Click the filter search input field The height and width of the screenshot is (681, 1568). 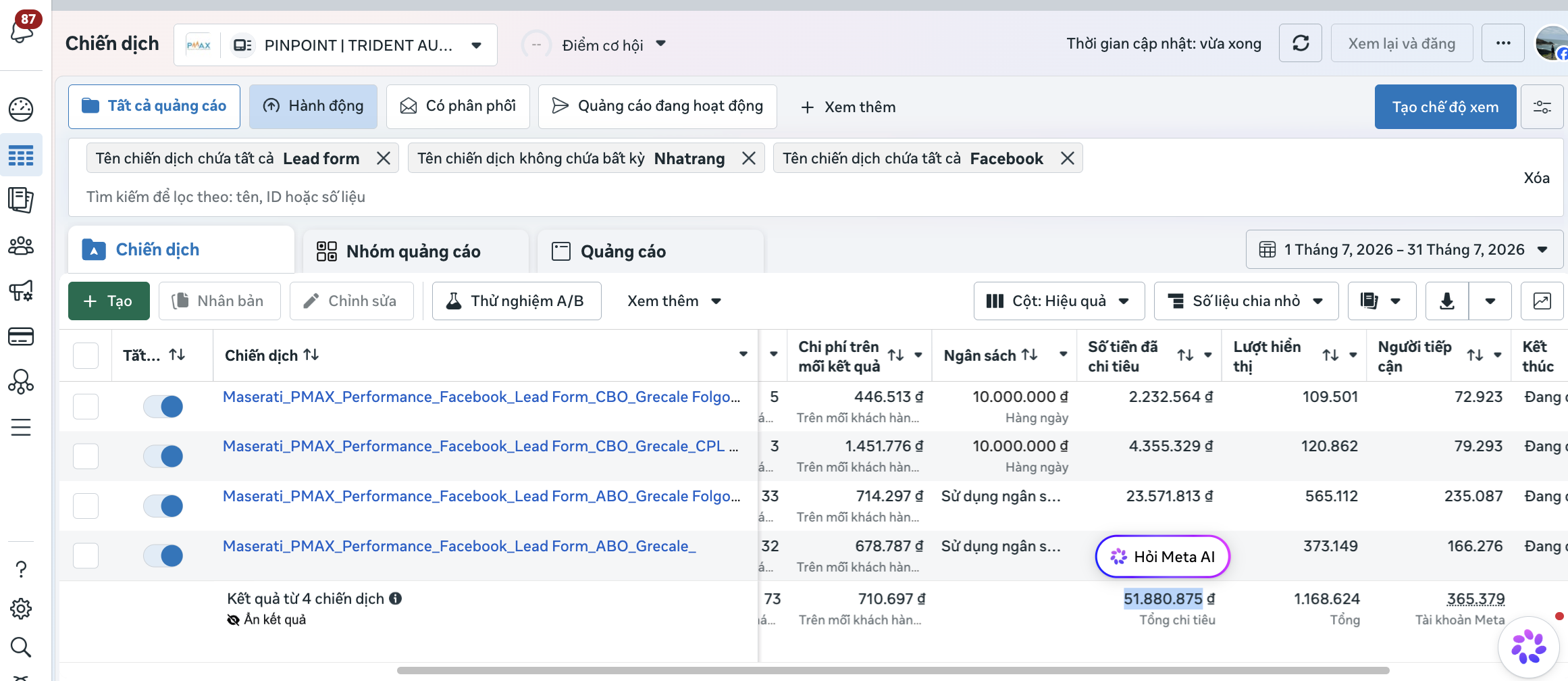[797, 197]
